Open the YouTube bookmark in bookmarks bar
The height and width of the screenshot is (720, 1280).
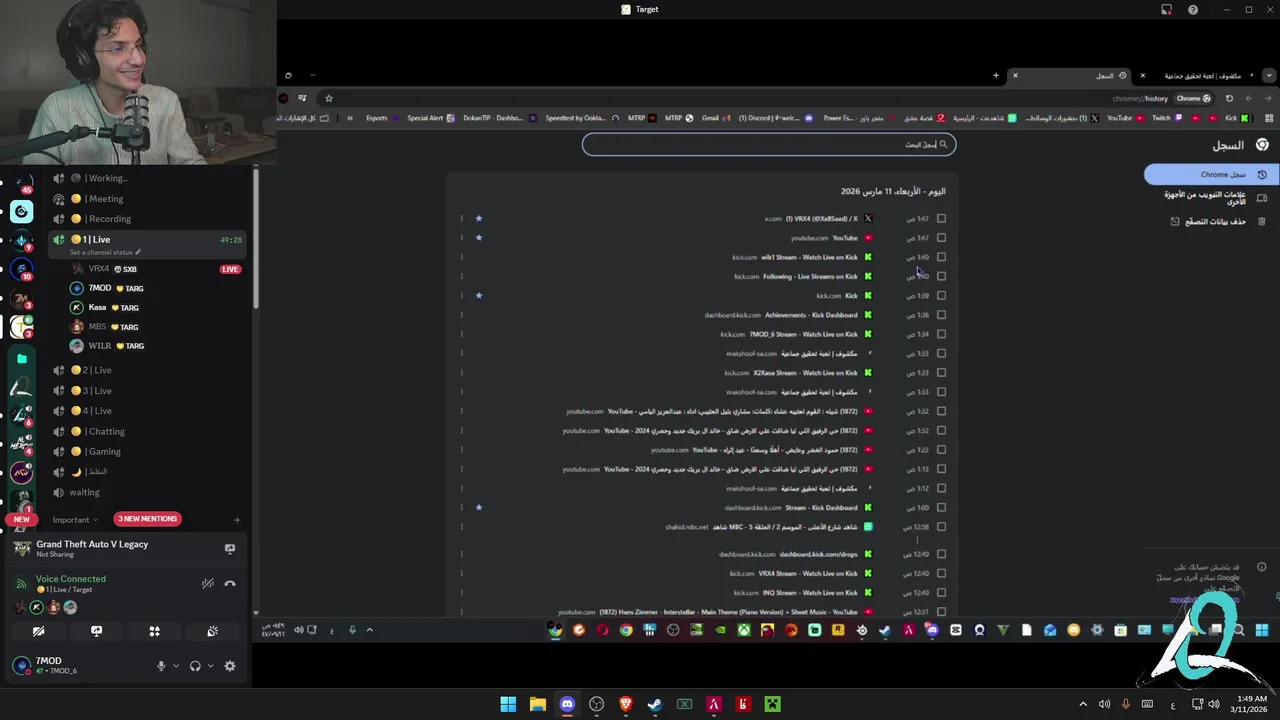tap(1125, 118)
